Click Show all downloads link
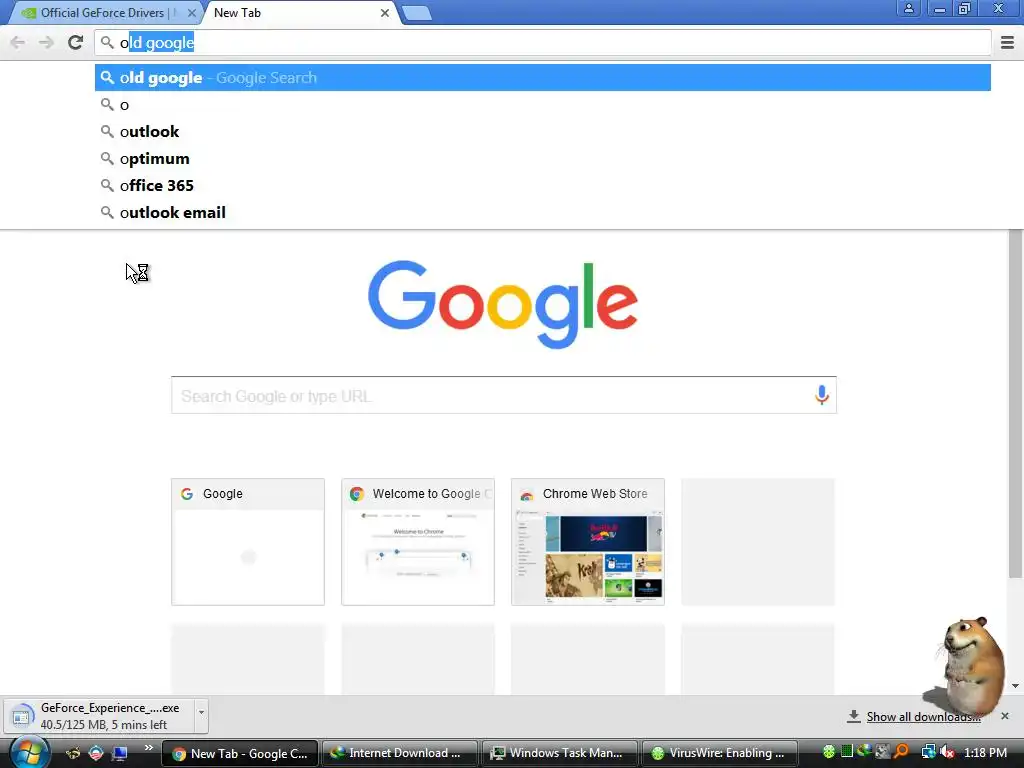Viewport: 1024px width, 768px height. click(923, 717)
